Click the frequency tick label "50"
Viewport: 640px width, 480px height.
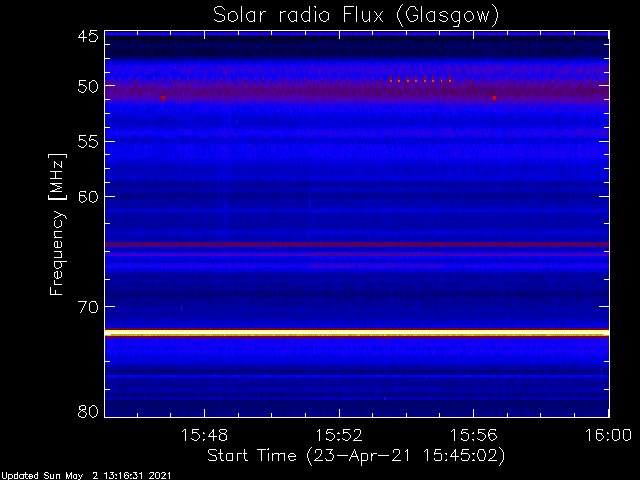click(x=88, y=87)
